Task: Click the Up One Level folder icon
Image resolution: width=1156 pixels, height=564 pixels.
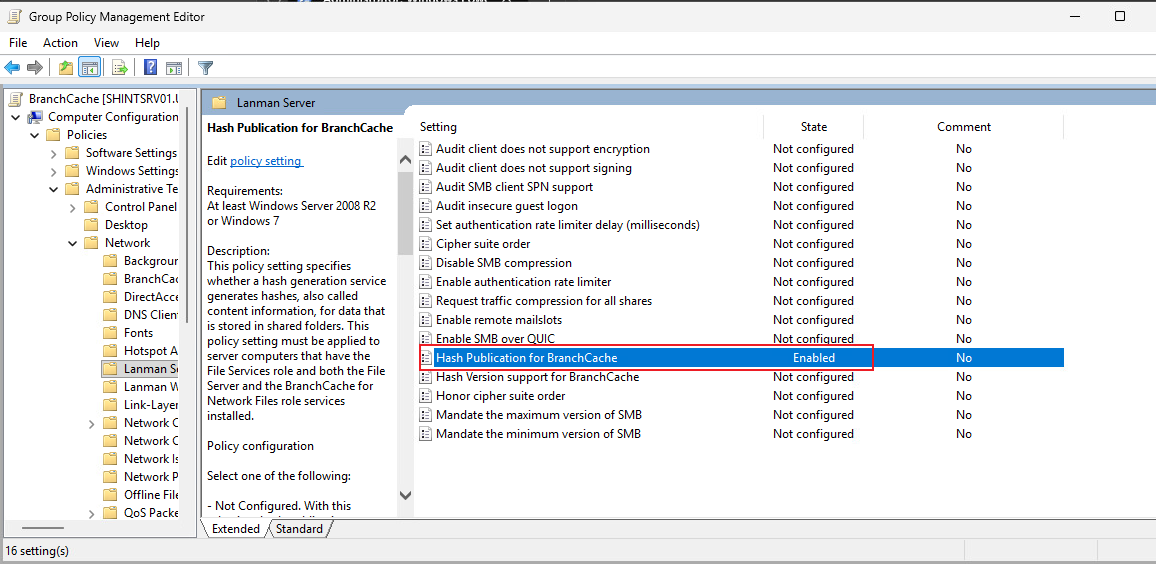Action: click(66, 68)
